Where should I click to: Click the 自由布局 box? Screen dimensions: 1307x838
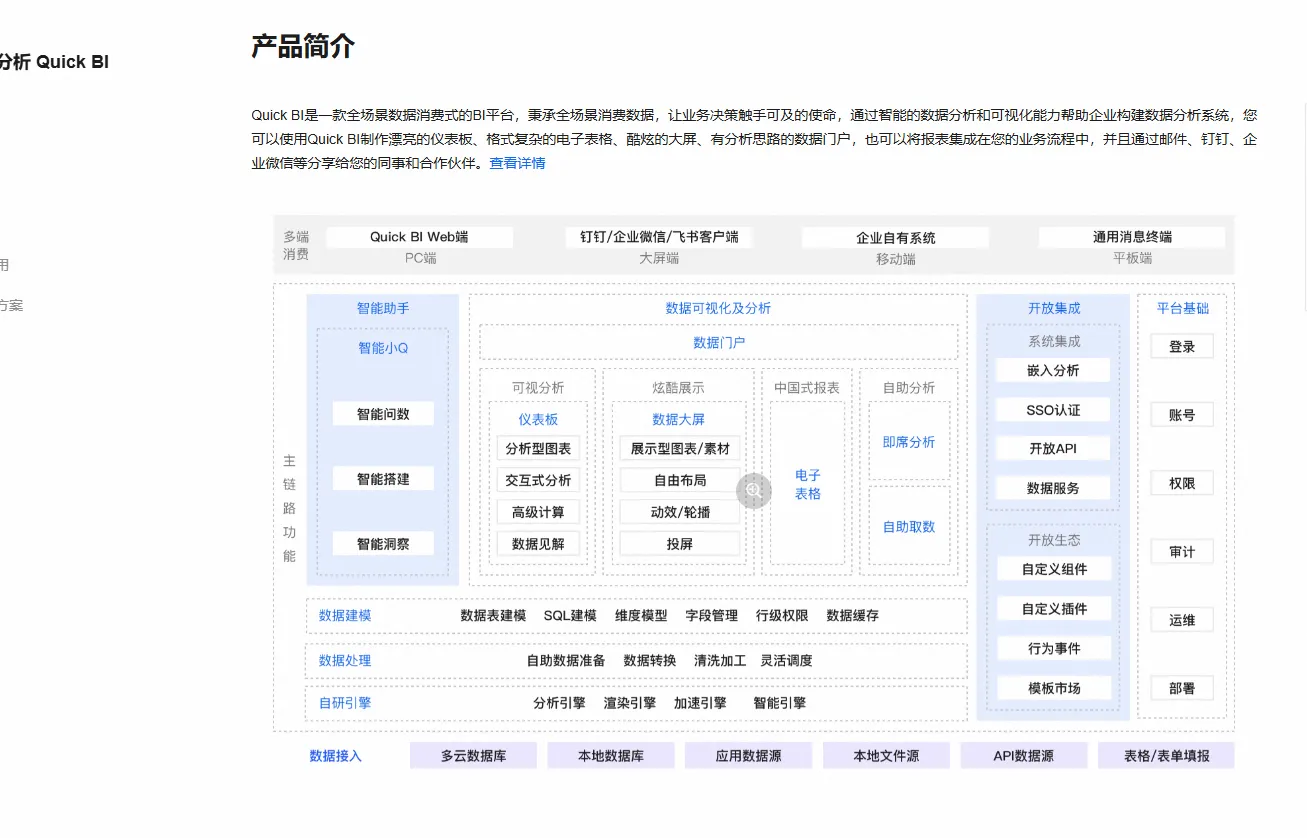[680, 480]
